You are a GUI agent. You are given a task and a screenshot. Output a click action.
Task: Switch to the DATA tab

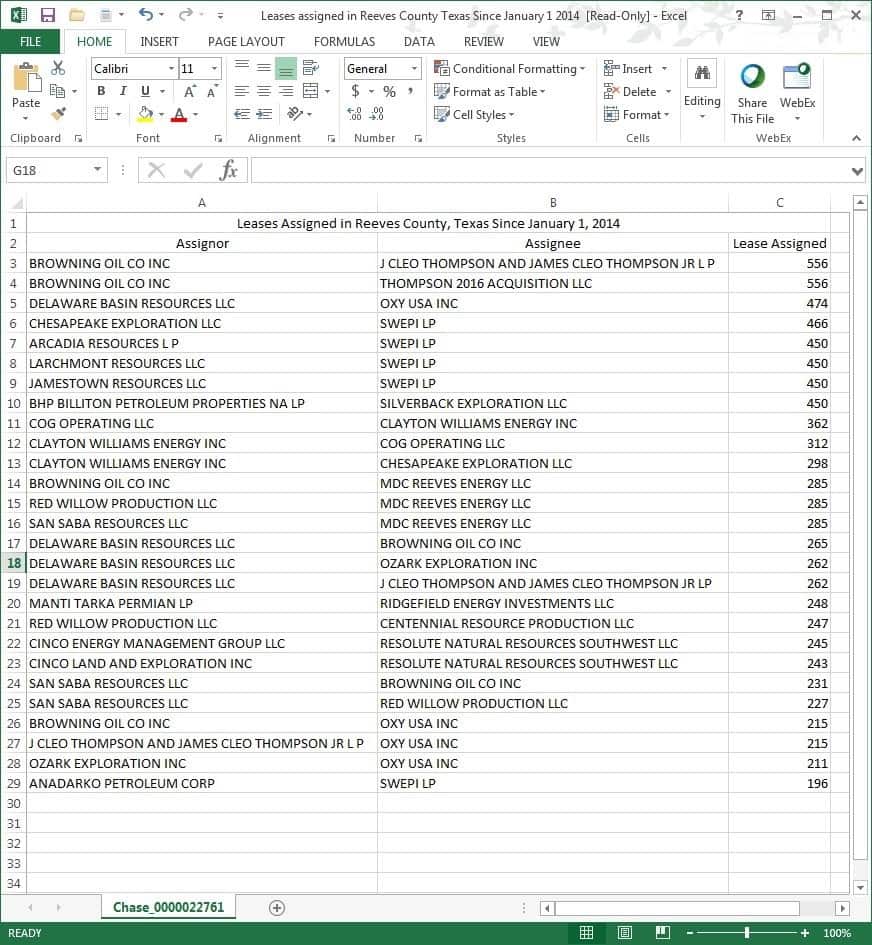pyautogui.click(x=419, y=41)
